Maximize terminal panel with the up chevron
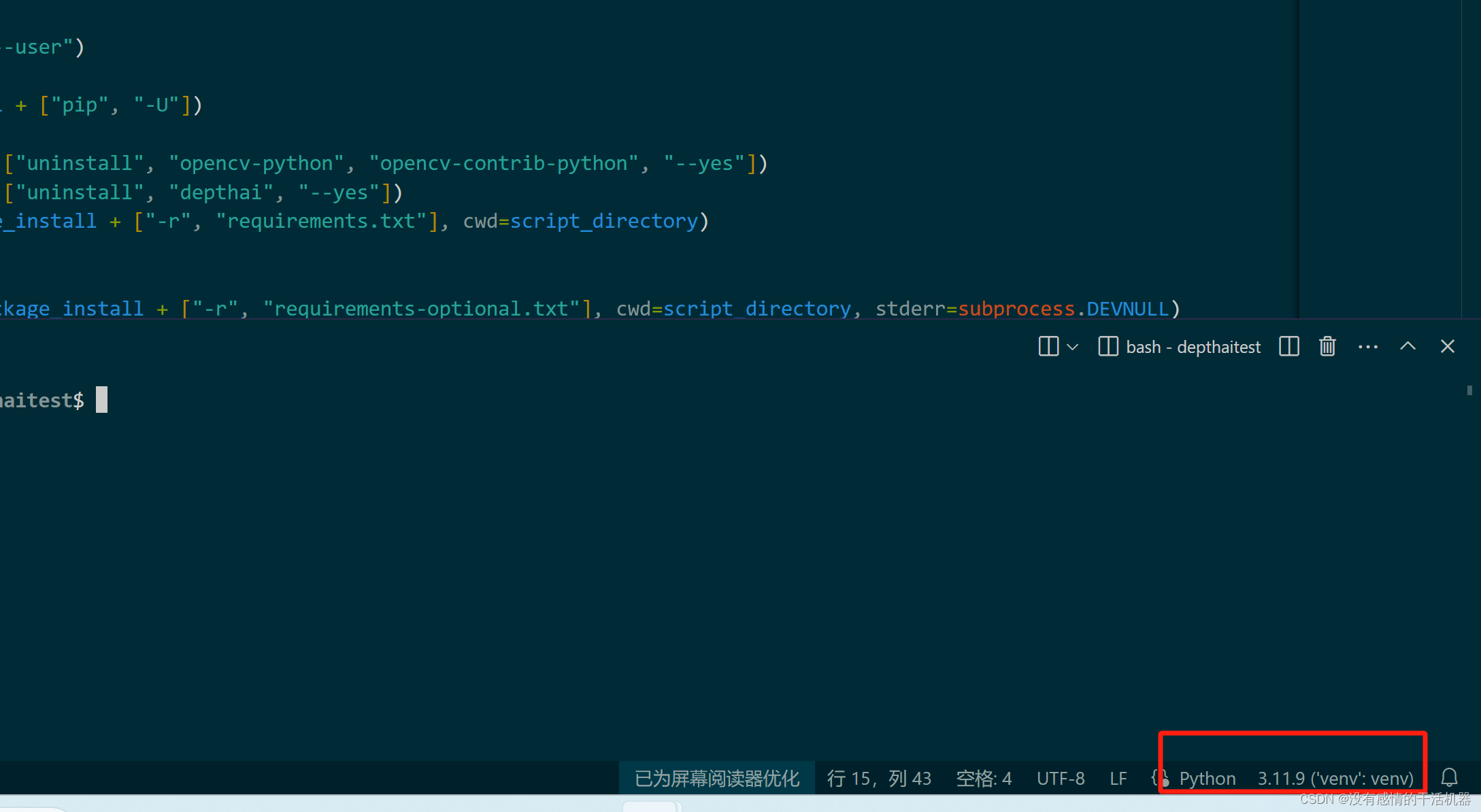This screenshot has height=812, width=1481. 1408,347
